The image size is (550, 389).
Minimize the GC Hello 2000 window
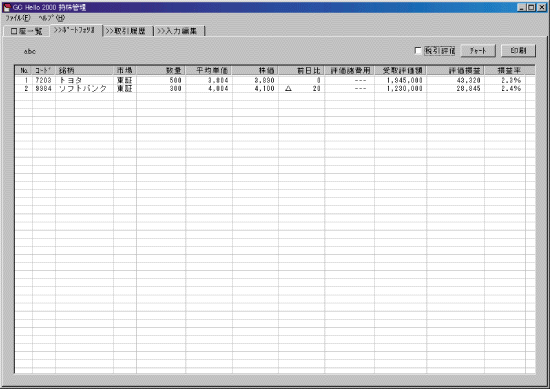[521, 7]
